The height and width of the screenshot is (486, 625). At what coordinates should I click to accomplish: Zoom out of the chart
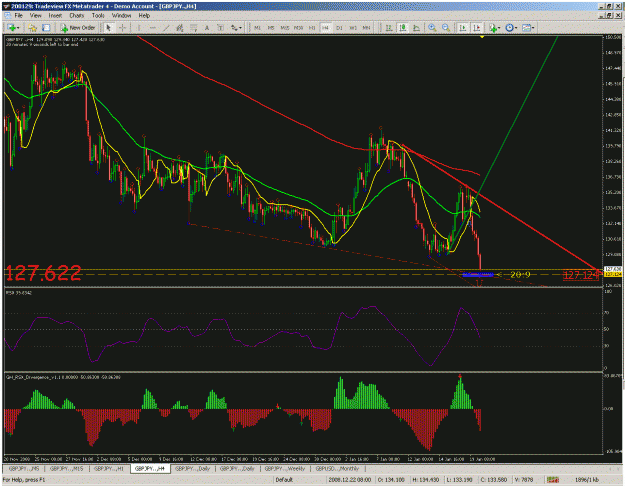(x=446, y=28)
